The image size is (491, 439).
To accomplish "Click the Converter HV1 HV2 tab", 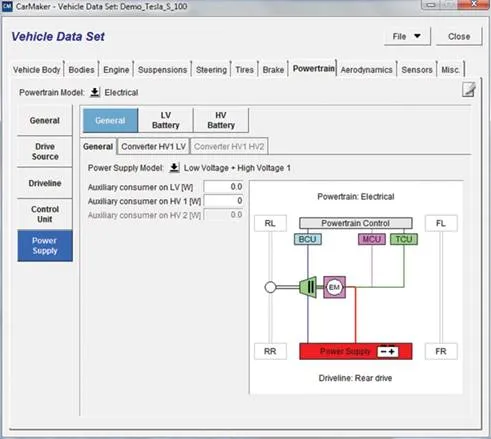I will pyautogui.click(x=229, y=146).
